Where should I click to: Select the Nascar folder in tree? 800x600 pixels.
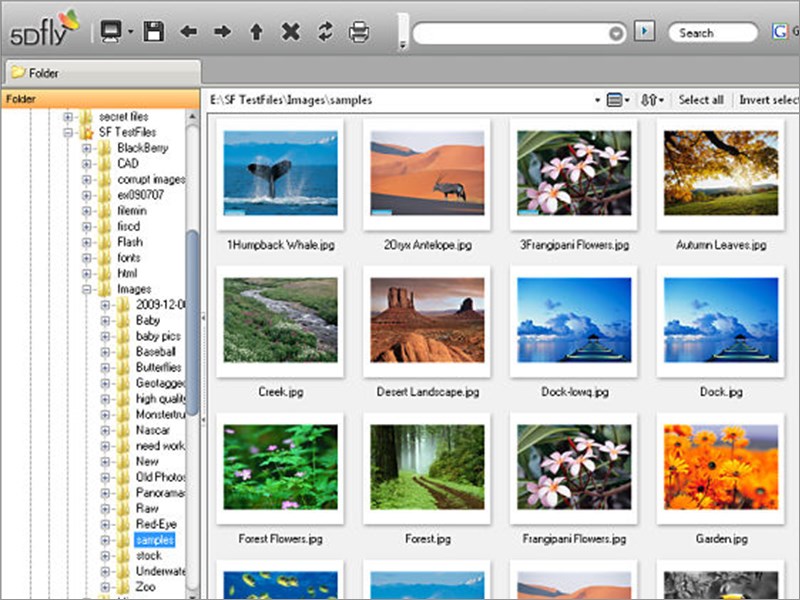point(153,430)
